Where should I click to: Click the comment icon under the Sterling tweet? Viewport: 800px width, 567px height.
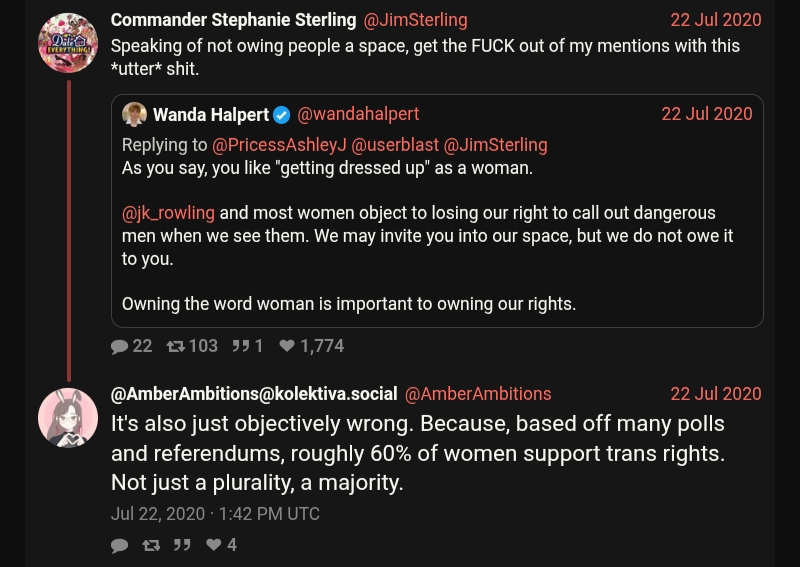(120, 346)
